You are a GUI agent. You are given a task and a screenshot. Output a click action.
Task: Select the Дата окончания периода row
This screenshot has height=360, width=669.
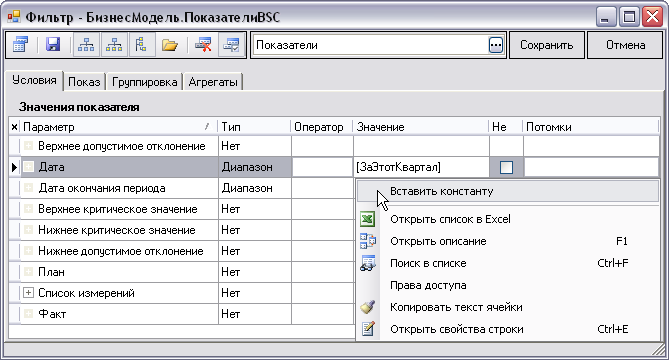pyautogui.click(x=119, y=188)
